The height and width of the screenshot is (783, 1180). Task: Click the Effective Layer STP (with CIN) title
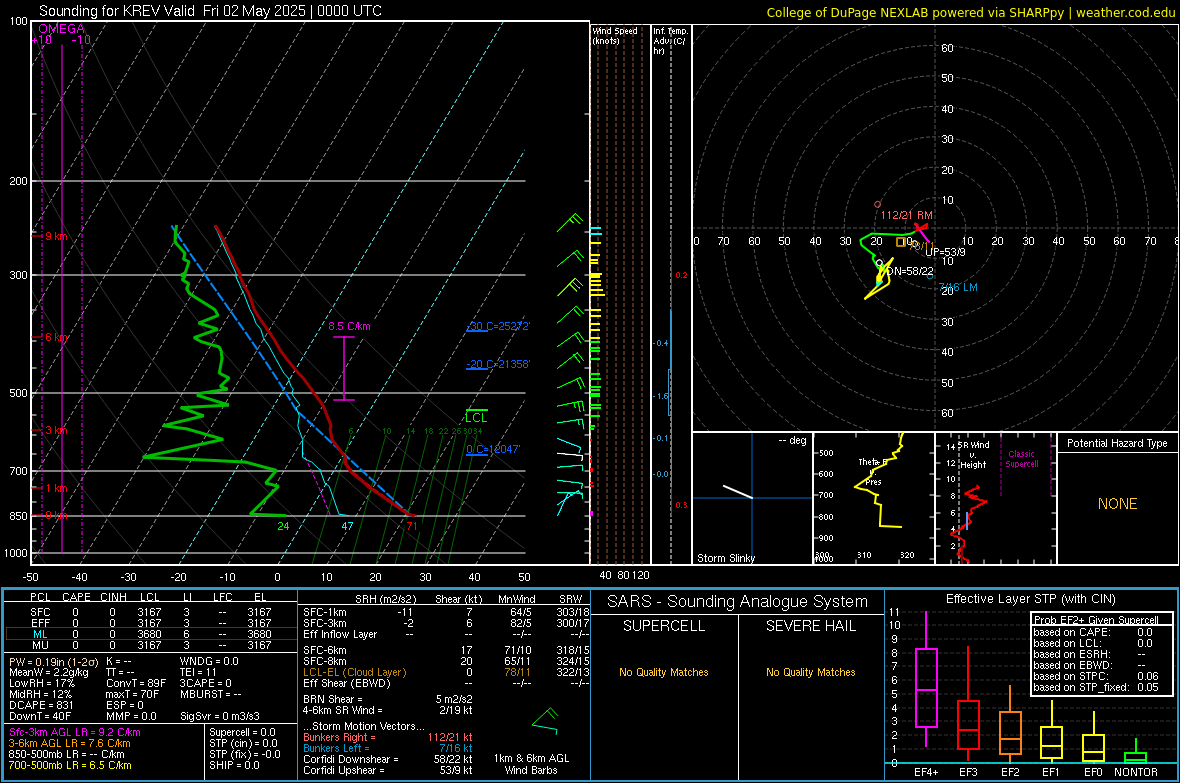tap(1030, 599)
